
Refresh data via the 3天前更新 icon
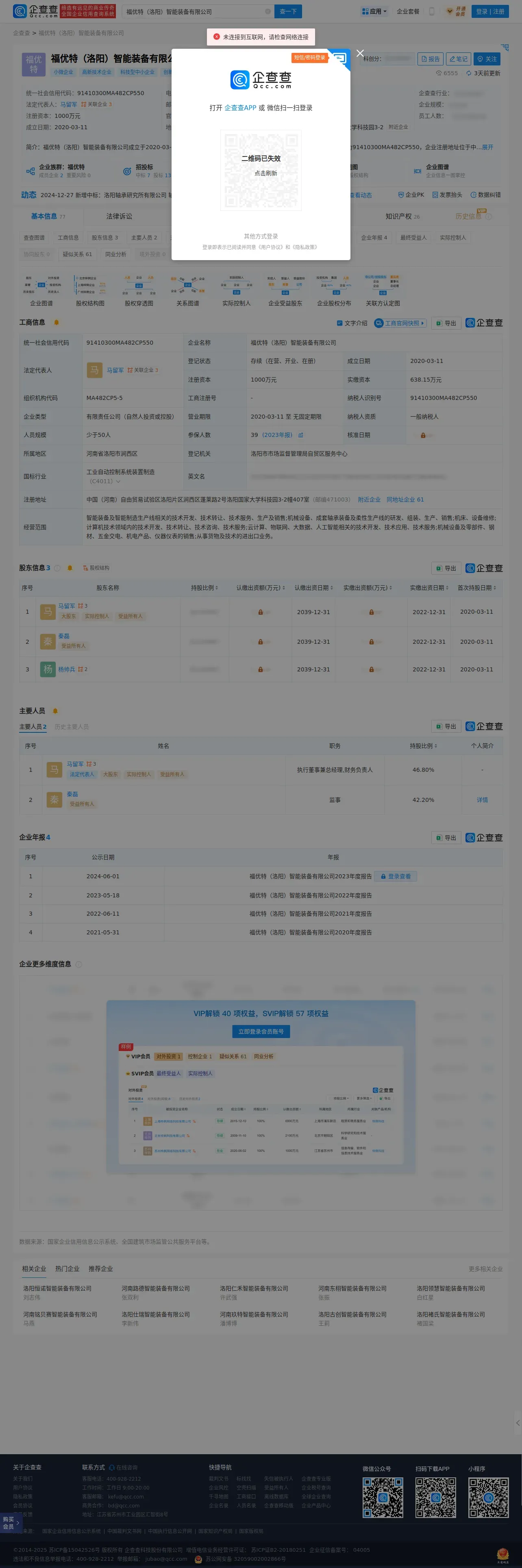point(468,73)
